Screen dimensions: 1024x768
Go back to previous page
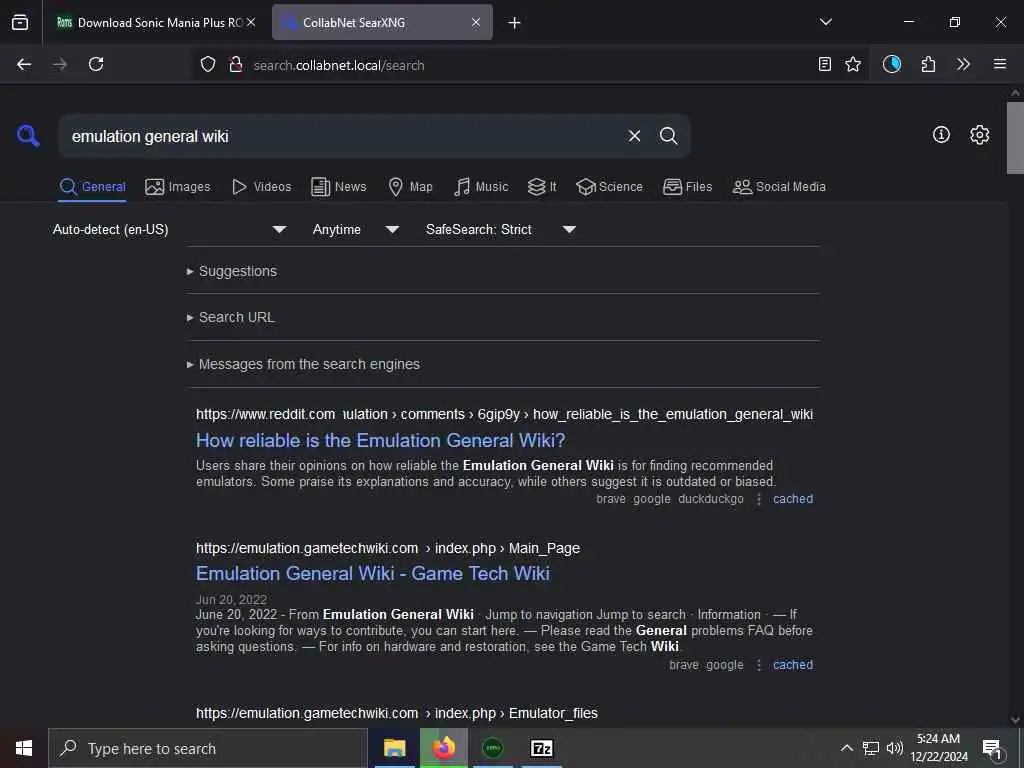(24, 64)
